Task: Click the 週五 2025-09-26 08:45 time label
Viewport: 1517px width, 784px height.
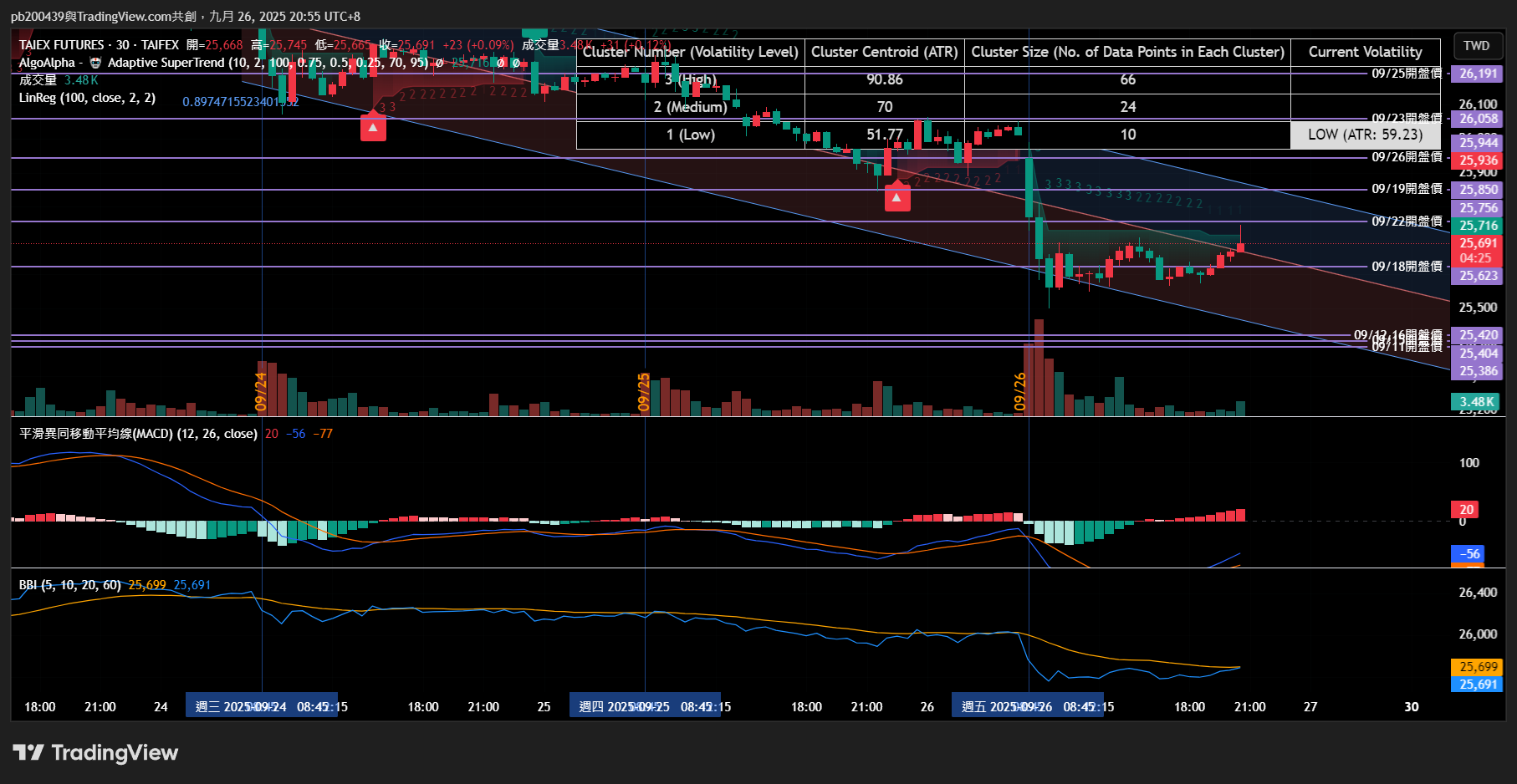Action: pos(1028,706)
